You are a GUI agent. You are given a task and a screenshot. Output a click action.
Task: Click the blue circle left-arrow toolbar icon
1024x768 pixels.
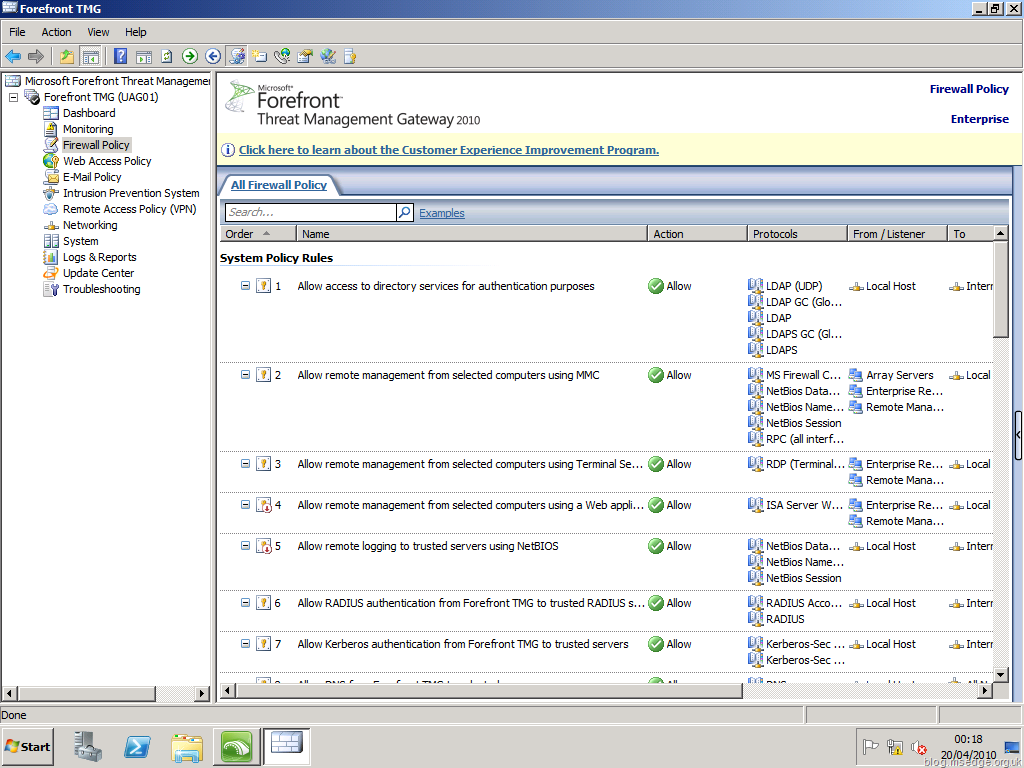213,57
